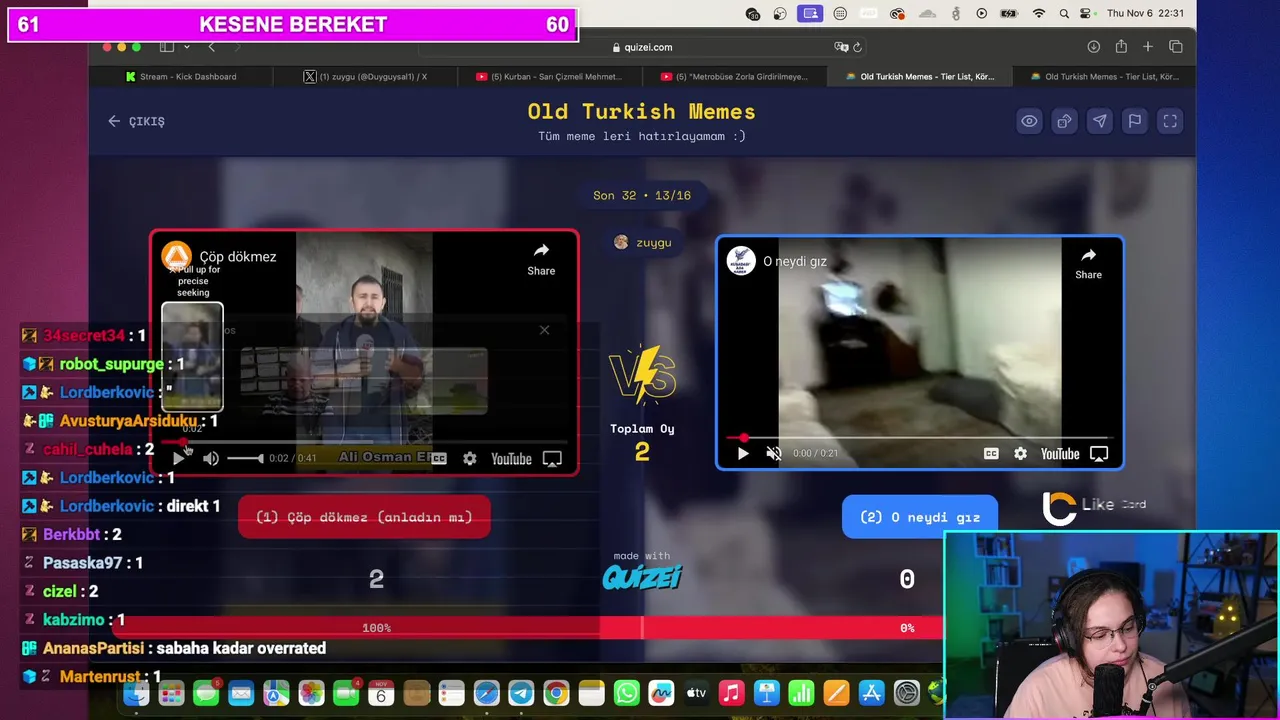Switch to Kurban - Sarı Çizmeli Mehmet tab
Image resolution: width=1280 pixels, height=720 pixels.
pyautogui.click(x=549, y=77)
